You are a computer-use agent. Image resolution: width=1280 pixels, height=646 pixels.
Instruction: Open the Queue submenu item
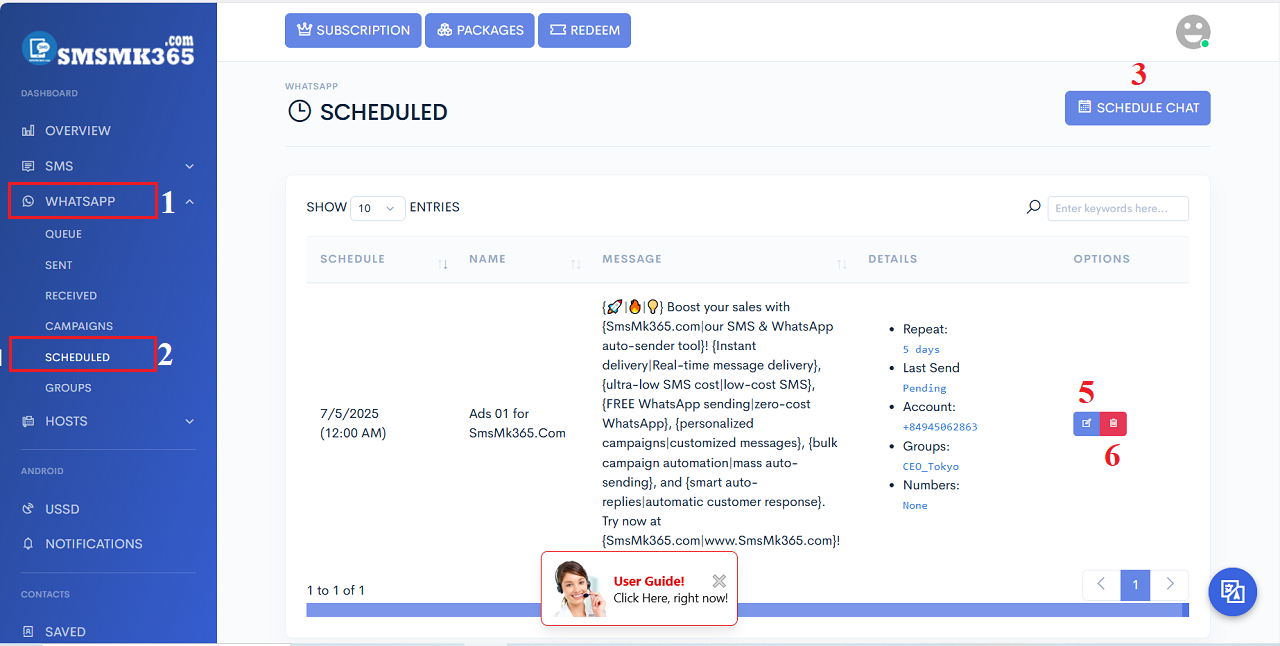click(64, 234)
